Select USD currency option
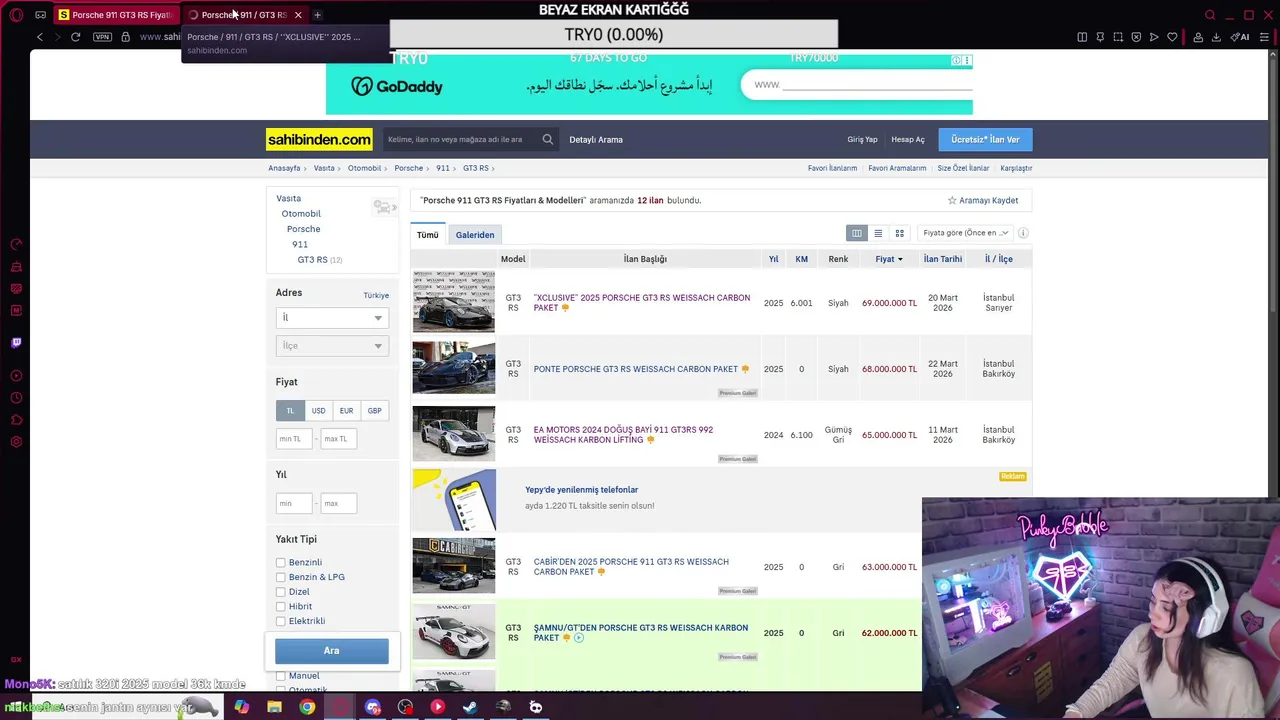This screenshot has height=720, width=1280. (318, 411)
